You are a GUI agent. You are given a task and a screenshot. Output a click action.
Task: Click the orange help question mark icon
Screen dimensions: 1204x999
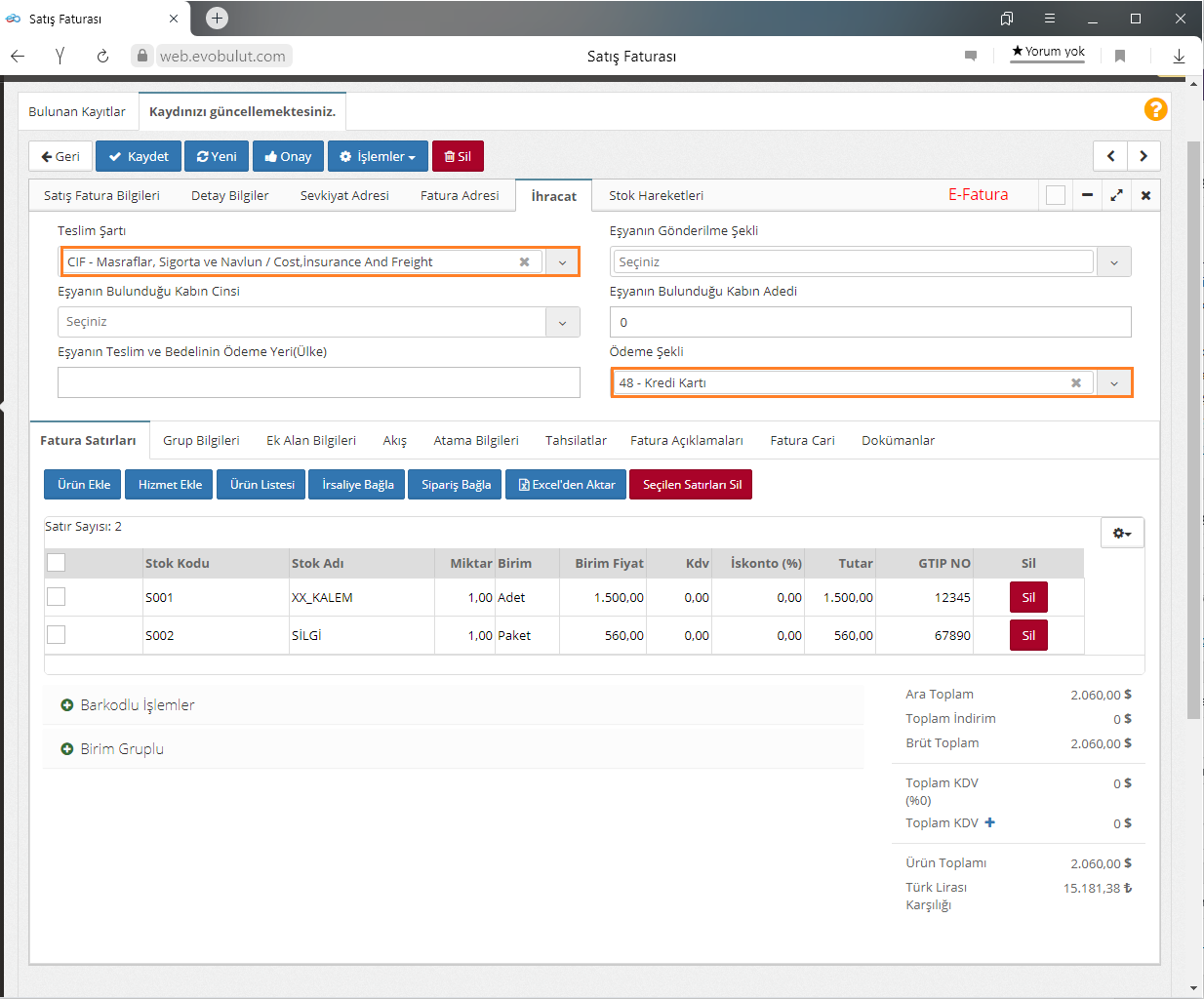(x=1155, y=109)
